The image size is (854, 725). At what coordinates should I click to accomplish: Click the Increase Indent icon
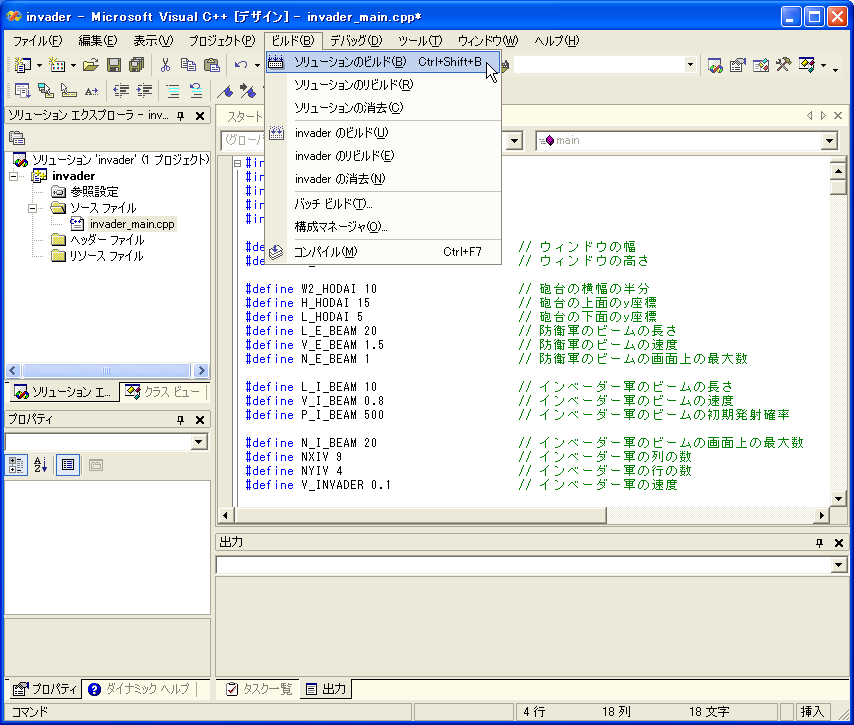pos(144,90)
